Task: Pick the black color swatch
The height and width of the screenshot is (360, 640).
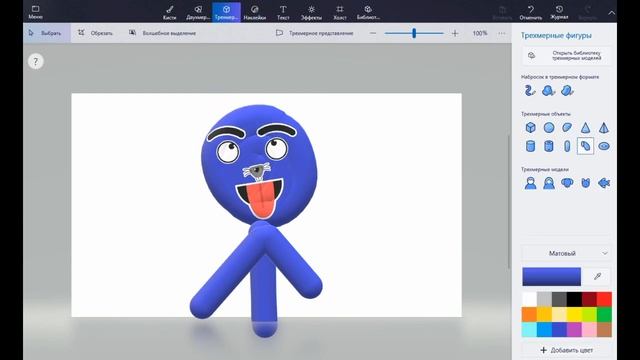Action: click(x=574, y=299)
